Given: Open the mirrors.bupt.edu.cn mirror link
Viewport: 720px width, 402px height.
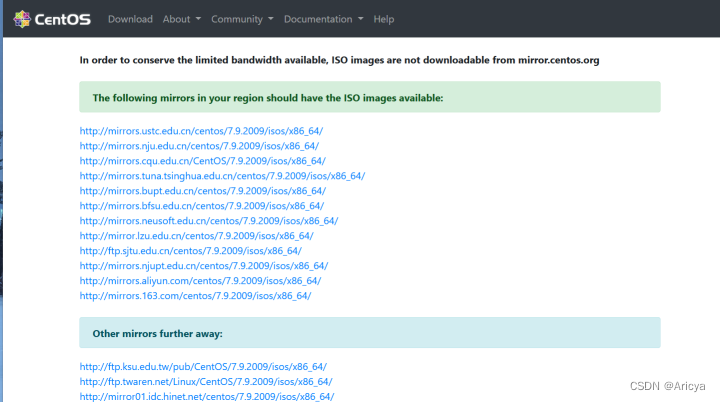Looking at the screenshot, I should (202, 191).
